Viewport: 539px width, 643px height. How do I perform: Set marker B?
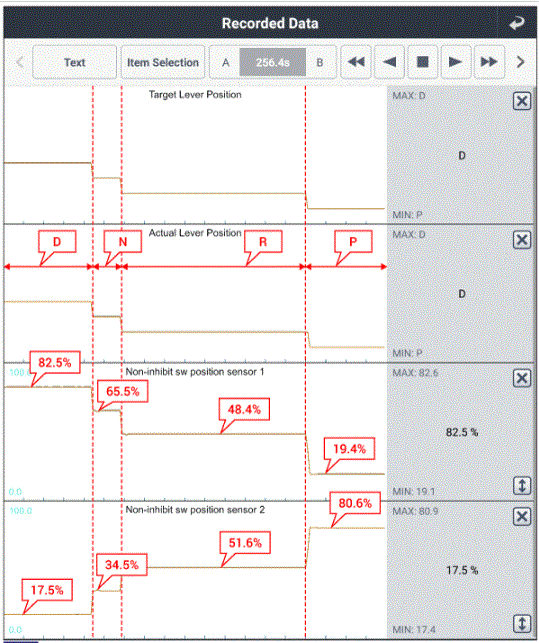(320, 63)
